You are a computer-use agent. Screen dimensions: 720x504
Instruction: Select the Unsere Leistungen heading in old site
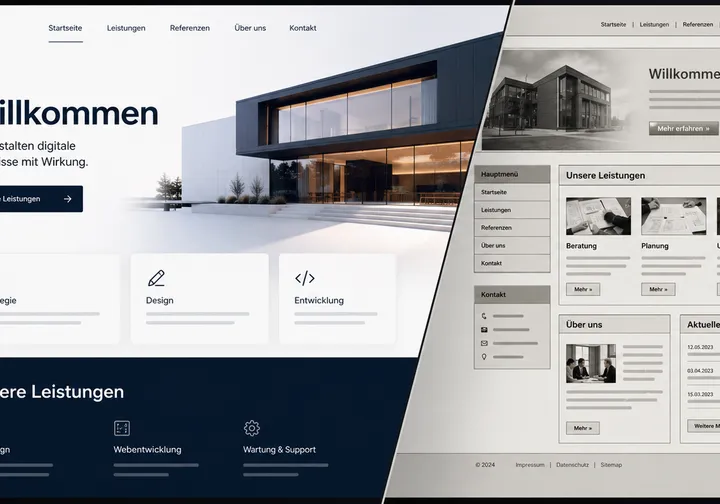[x=606, y=175]
